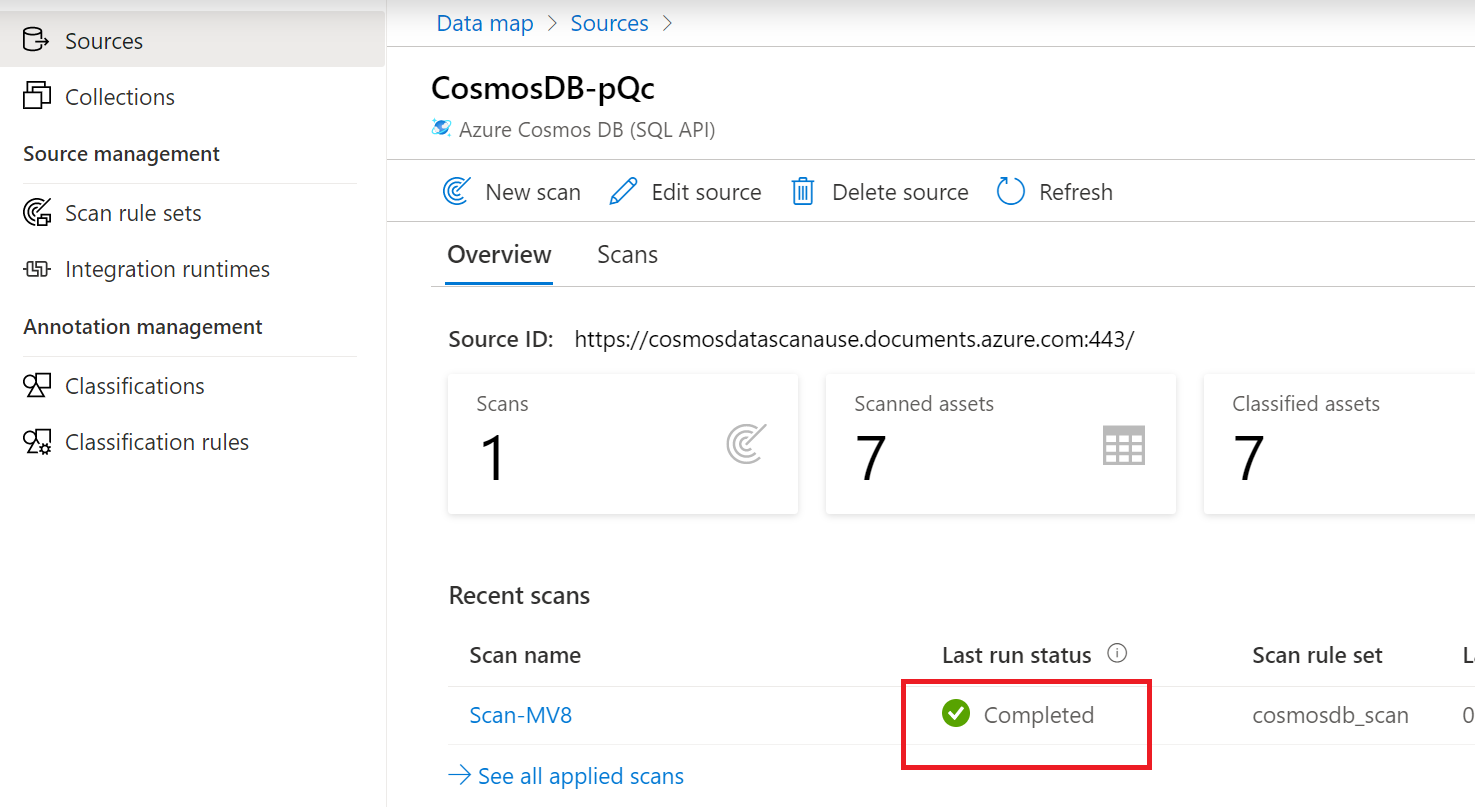This screenshot has height=807, width=1475.
Task: Navigate to Sources breadcrumb link
Action: [609, 23]
